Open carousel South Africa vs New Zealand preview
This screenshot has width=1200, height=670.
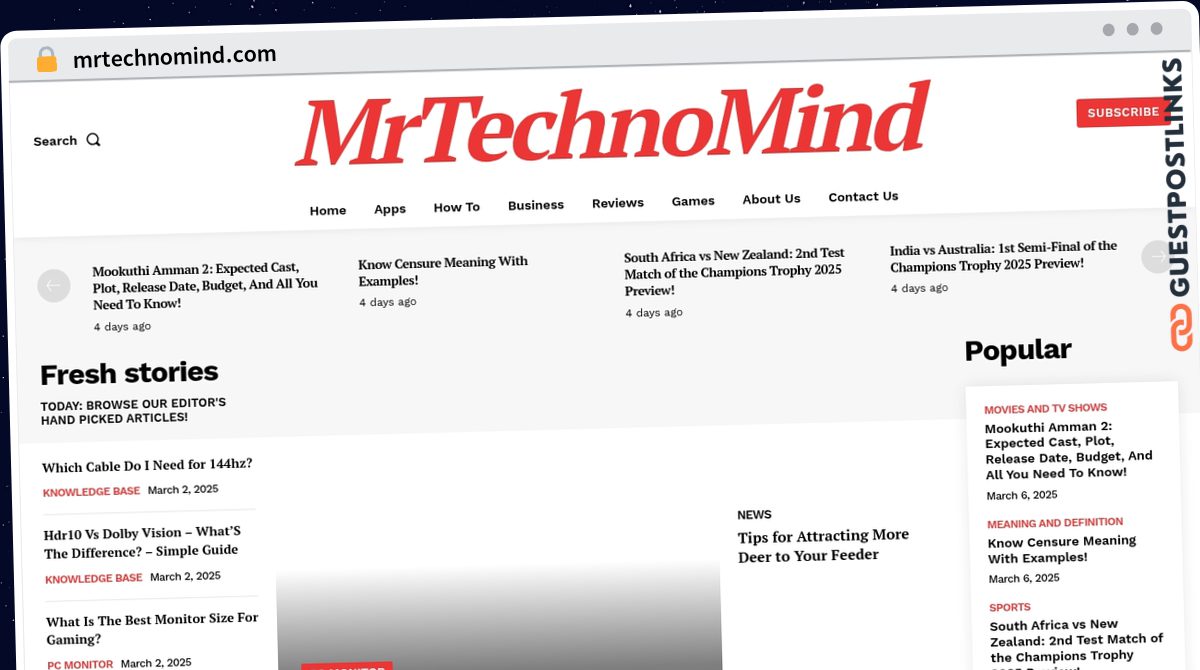coord(735,272)
